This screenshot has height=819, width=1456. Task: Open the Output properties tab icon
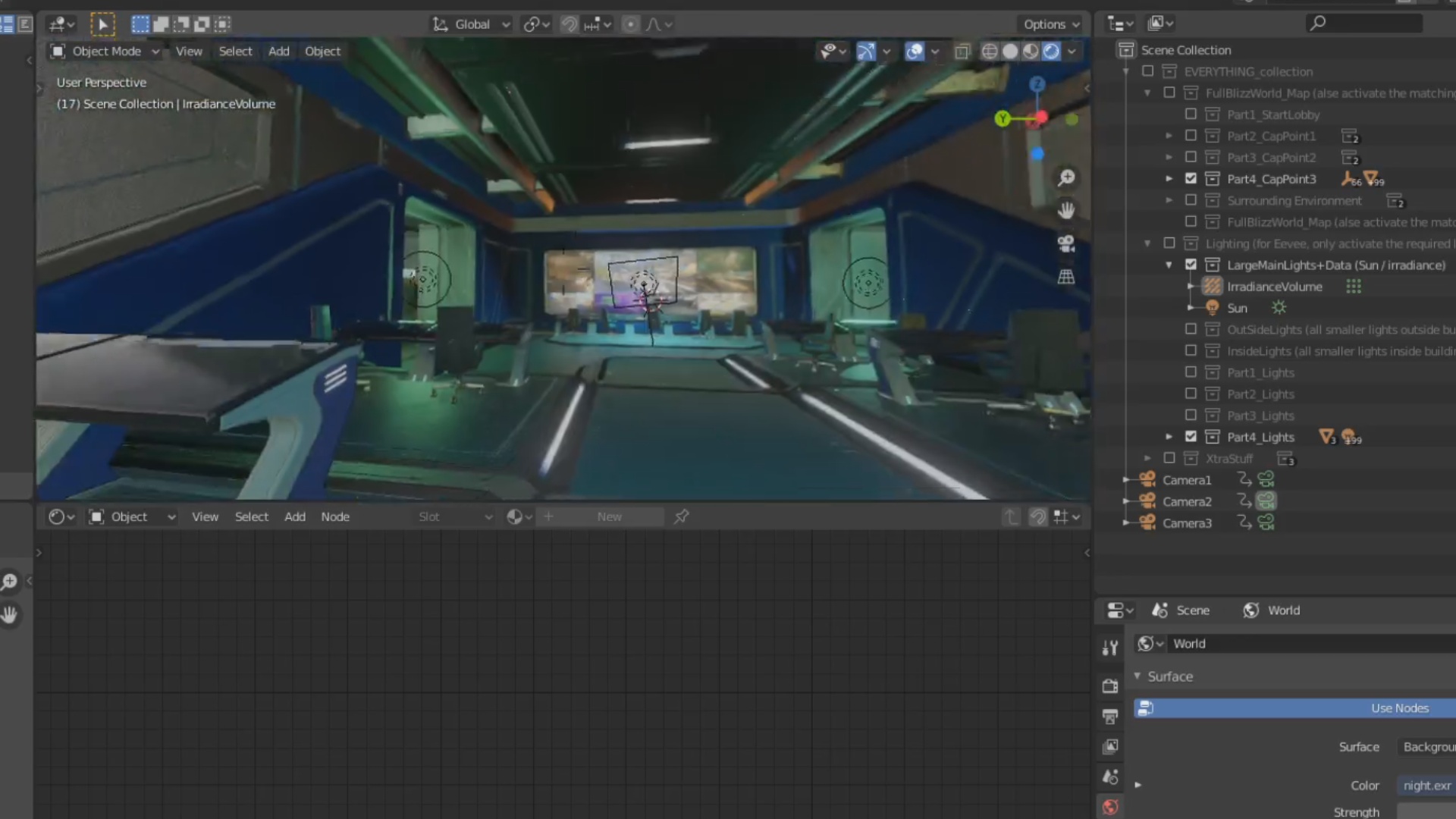[x=1110, y=716]
